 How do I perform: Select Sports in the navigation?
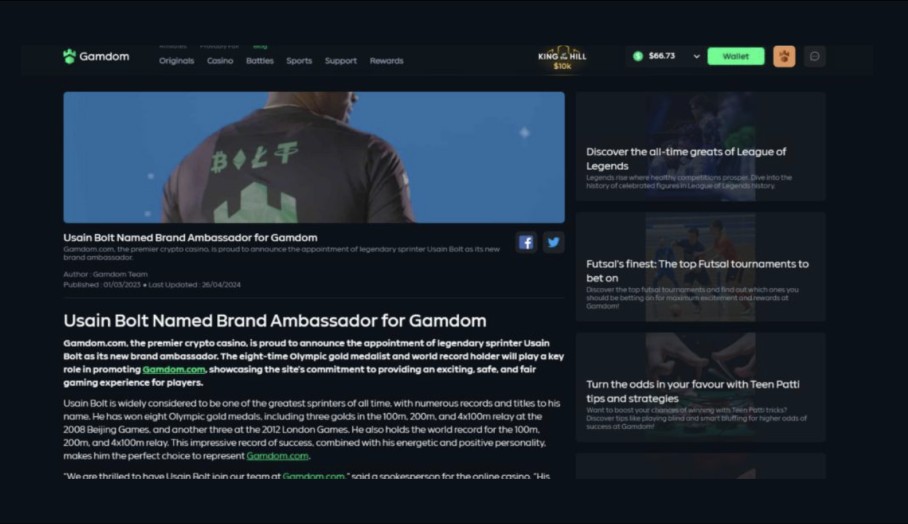(x=299, y=61)
